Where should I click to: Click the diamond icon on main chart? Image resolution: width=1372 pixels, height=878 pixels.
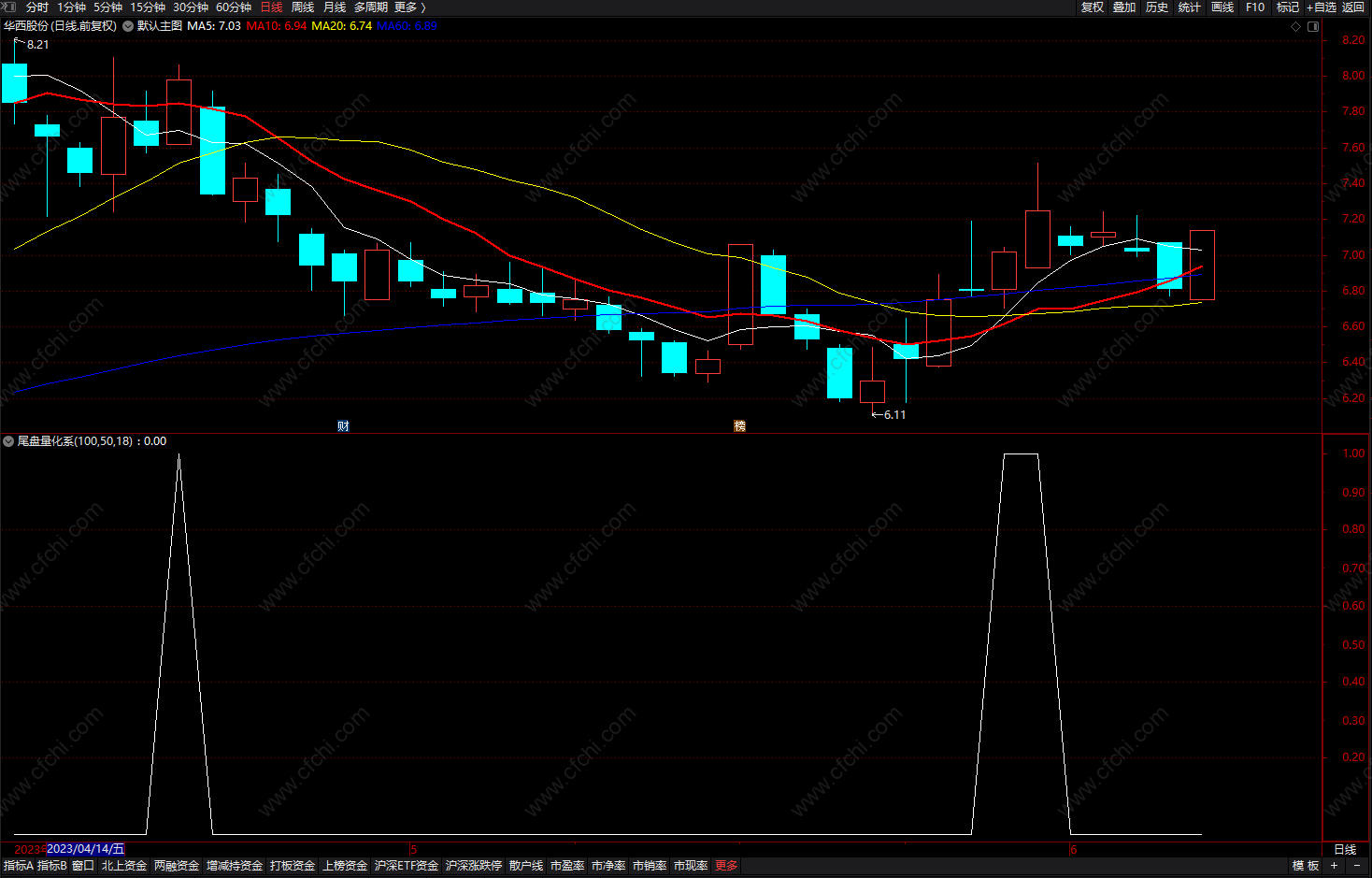pyautogui.click(x=1295, y=26)
